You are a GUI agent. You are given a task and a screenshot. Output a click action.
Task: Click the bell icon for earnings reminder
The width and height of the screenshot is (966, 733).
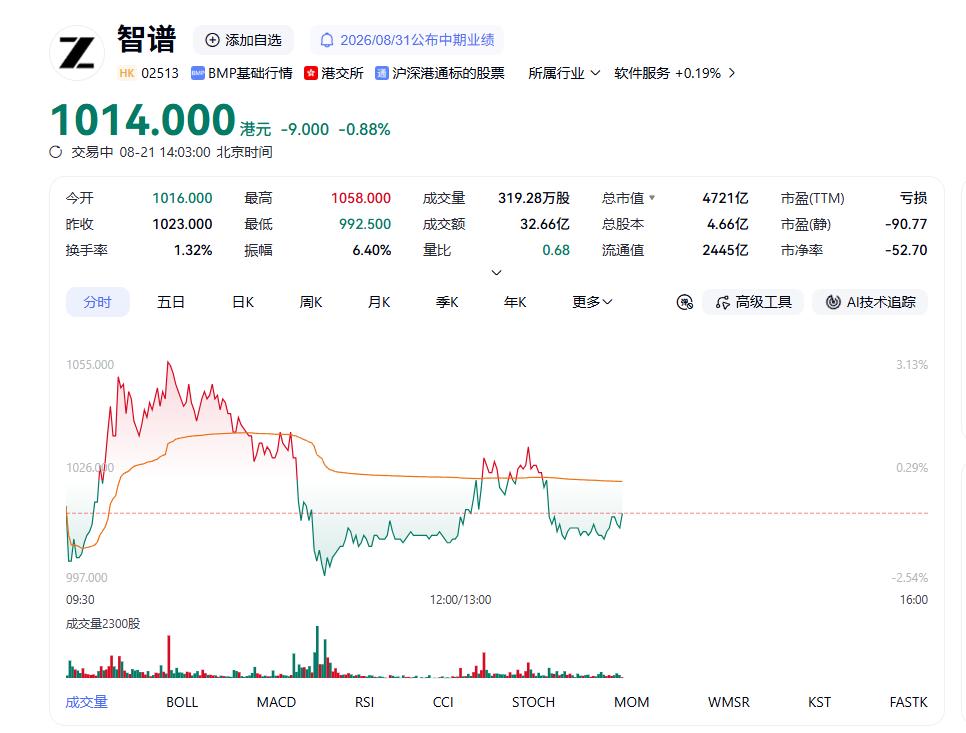[327, 41]
